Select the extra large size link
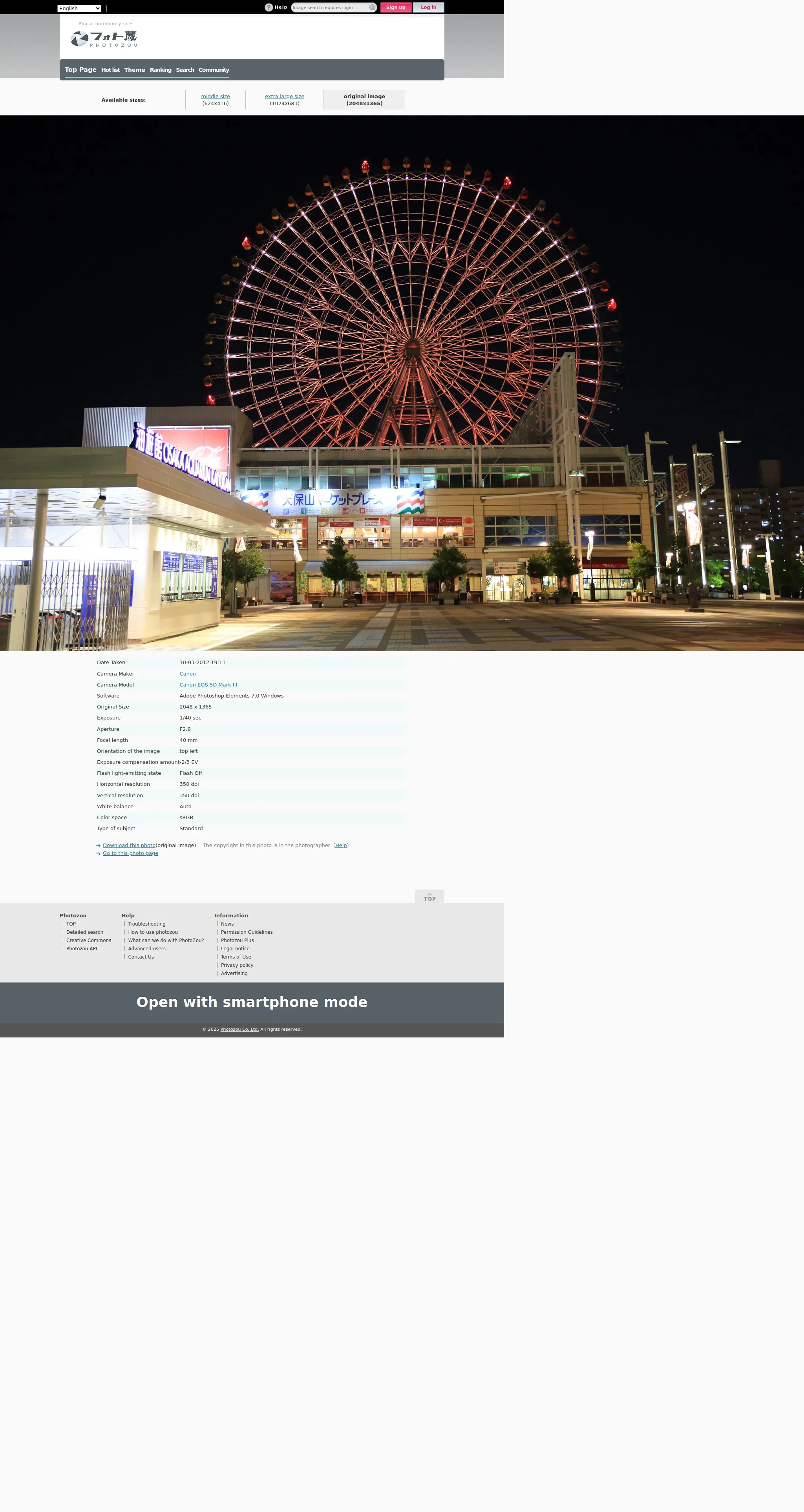This screenshot has width=804, height=1512. [284, 96]
